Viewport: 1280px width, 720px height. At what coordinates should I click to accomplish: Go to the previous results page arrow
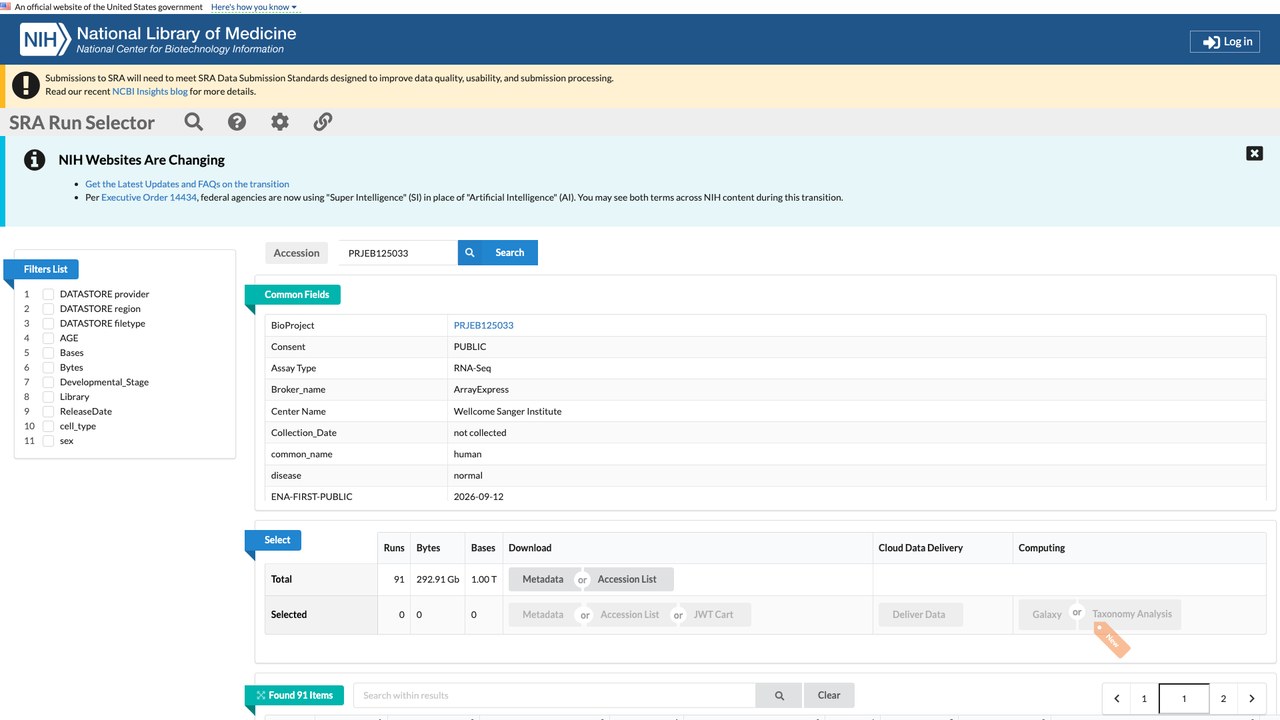[1117, 699]
